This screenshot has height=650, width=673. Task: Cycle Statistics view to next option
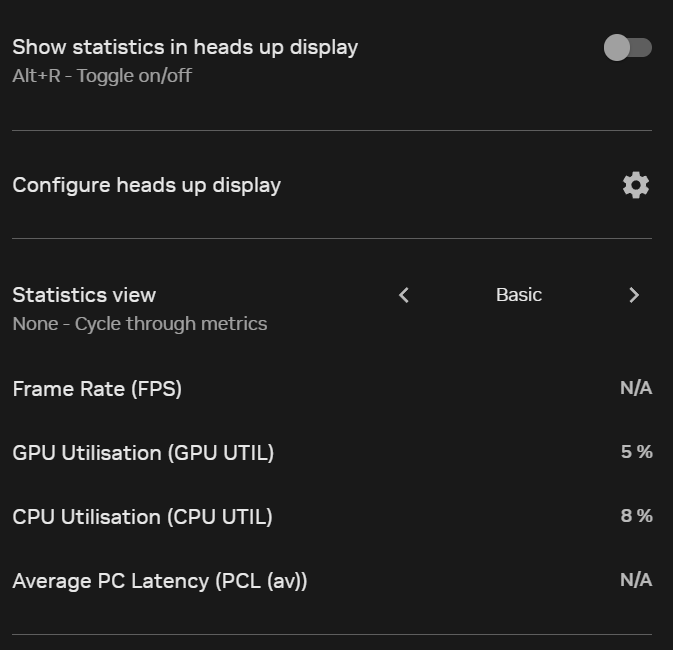(634, 295)
